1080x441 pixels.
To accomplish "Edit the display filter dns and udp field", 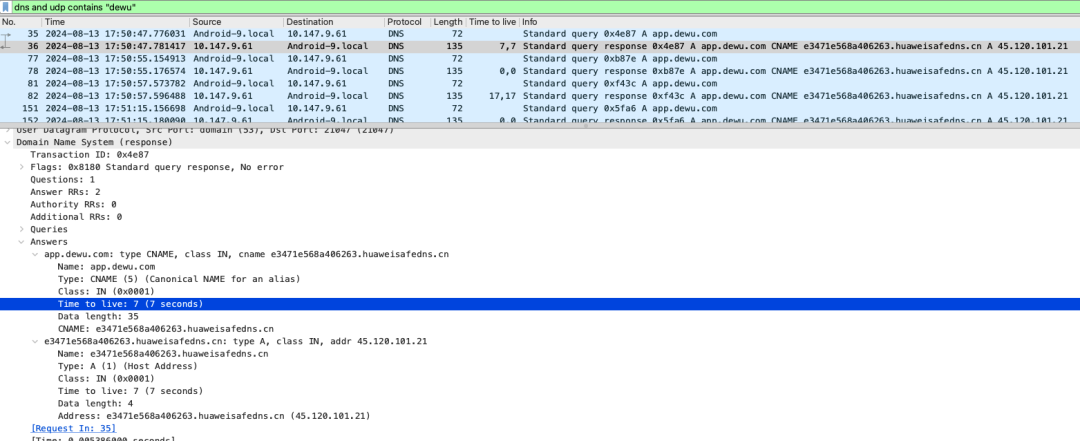I will (544, 7).
